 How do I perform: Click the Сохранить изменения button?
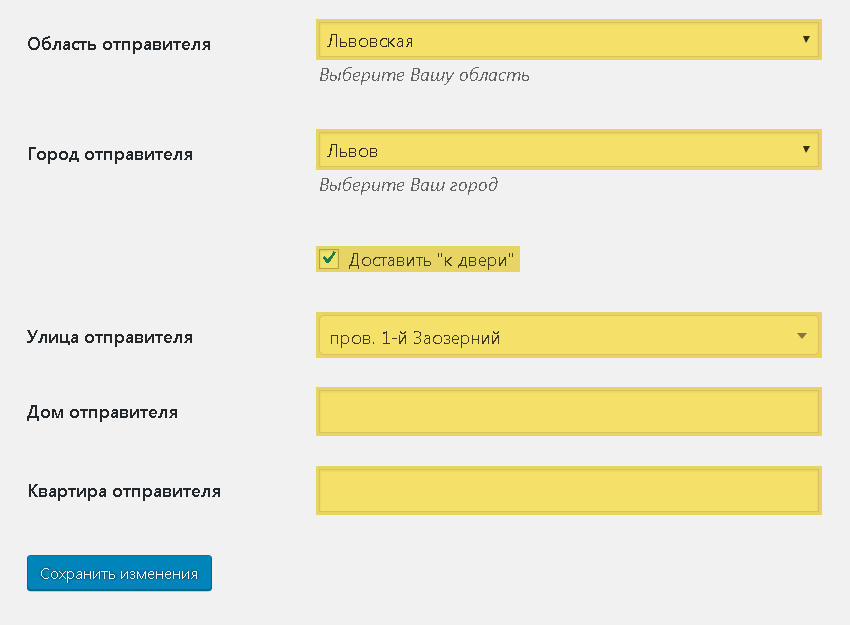[x=119, y=573]
